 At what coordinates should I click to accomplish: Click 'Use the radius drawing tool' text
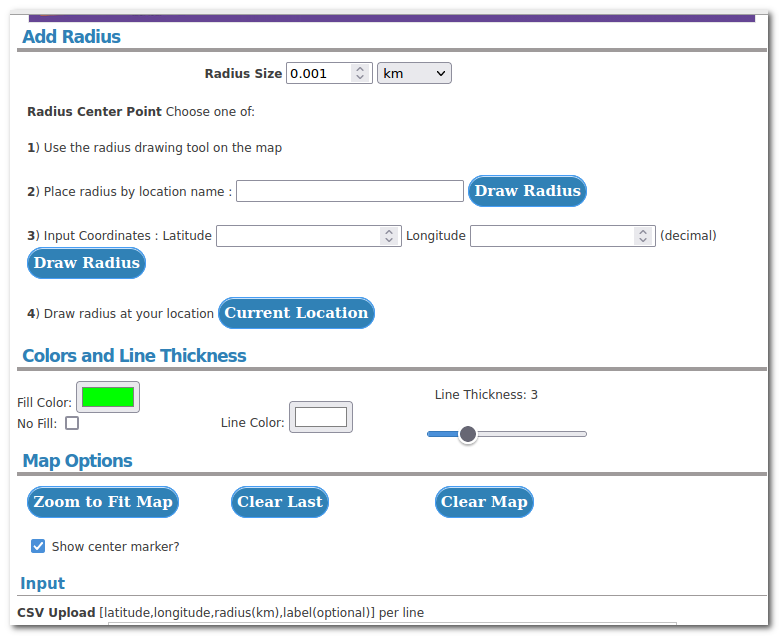tap(163, 148)
